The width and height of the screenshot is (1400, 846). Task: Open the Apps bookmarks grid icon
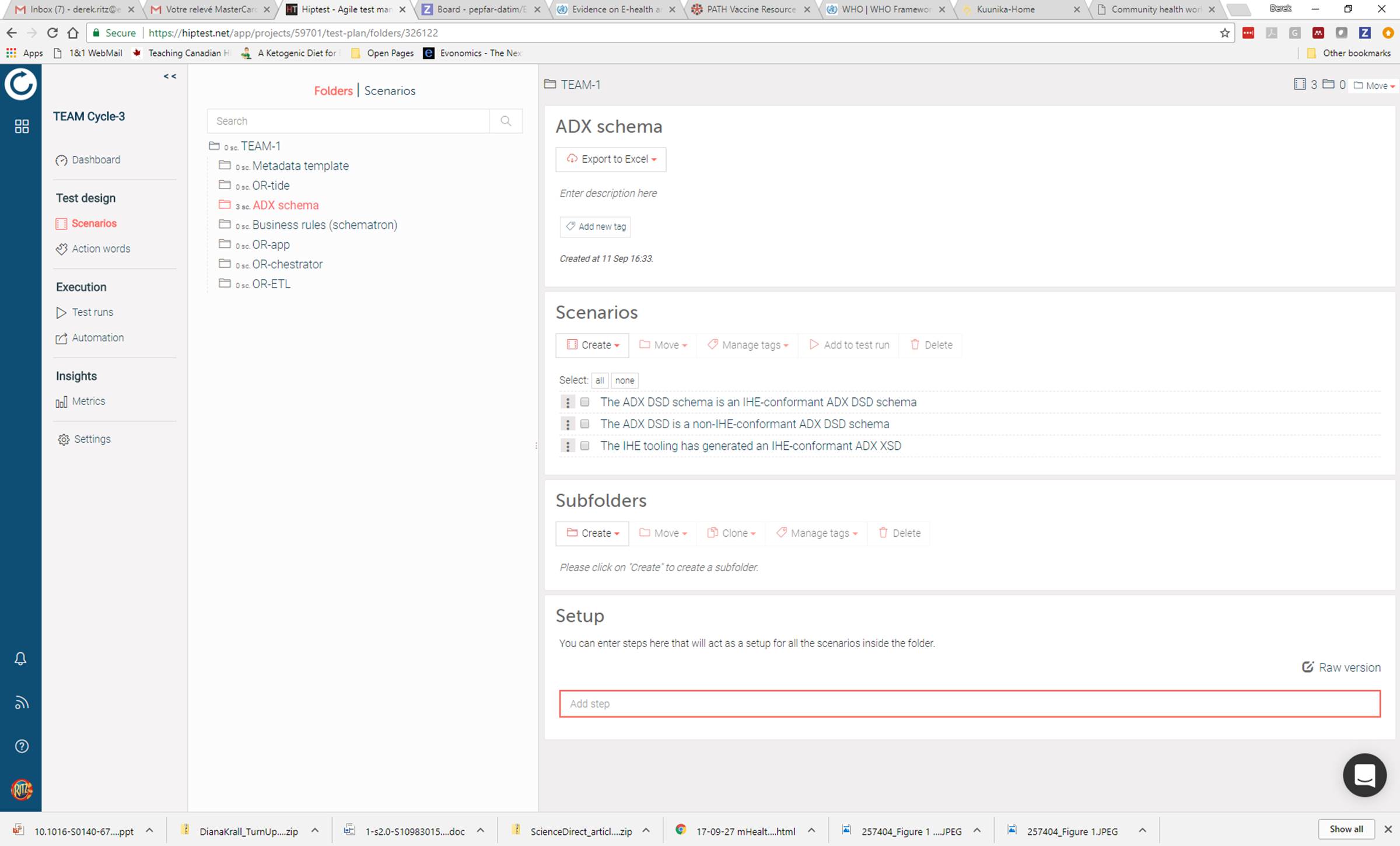[x=11, y=53]
